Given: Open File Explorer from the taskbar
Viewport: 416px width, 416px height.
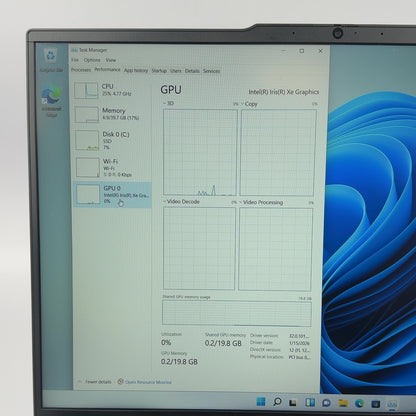Looking at the screenshot, I should (x=343, y=403).
